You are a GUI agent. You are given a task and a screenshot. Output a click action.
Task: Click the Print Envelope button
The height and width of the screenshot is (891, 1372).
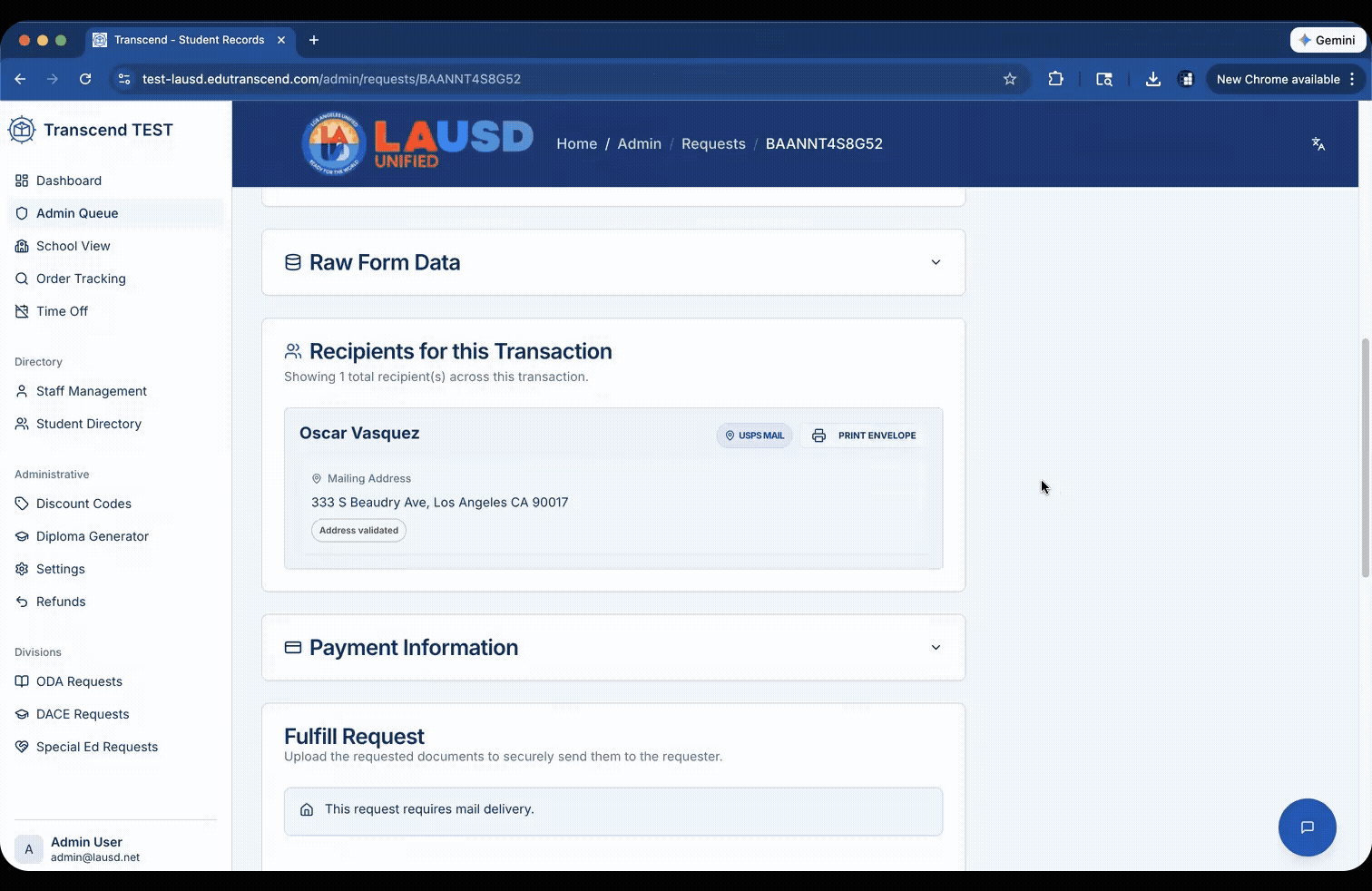864,436
